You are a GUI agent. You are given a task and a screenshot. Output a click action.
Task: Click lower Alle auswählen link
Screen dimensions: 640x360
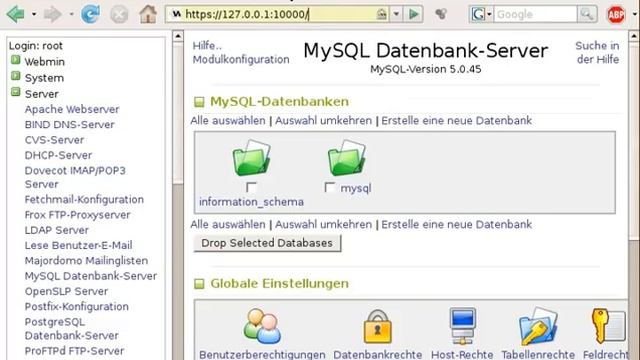point(228,224)
